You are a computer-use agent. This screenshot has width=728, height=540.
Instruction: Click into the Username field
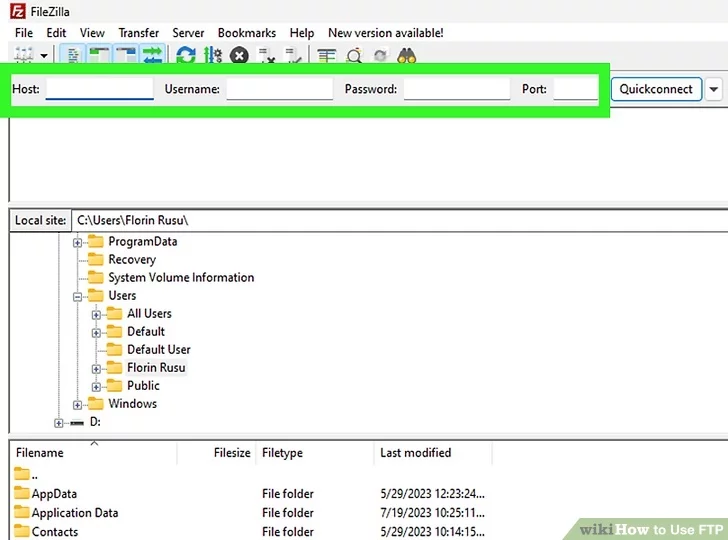coord(280,89)
